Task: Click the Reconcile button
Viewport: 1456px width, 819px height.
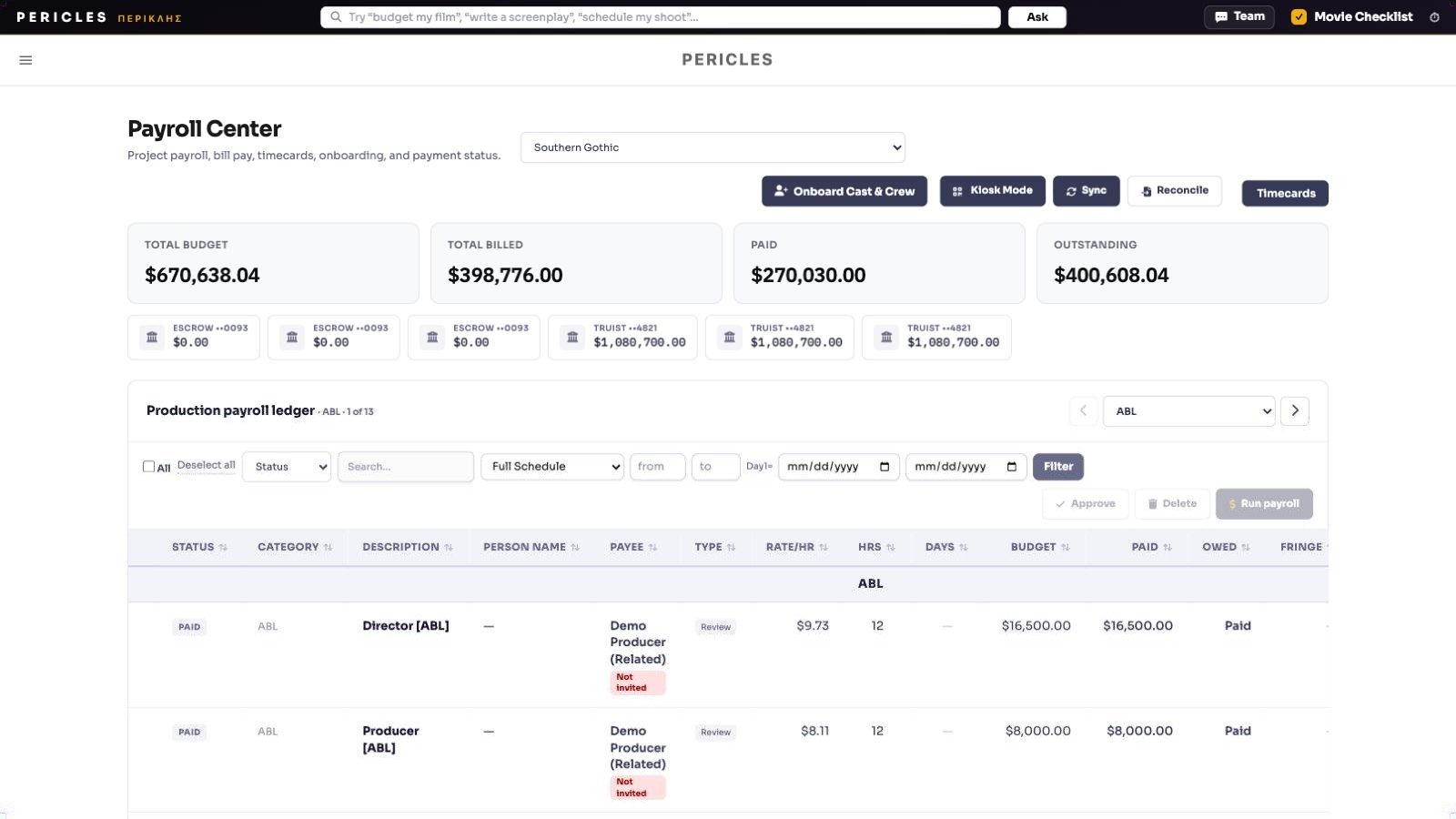Action: (x=1175, y=191)
